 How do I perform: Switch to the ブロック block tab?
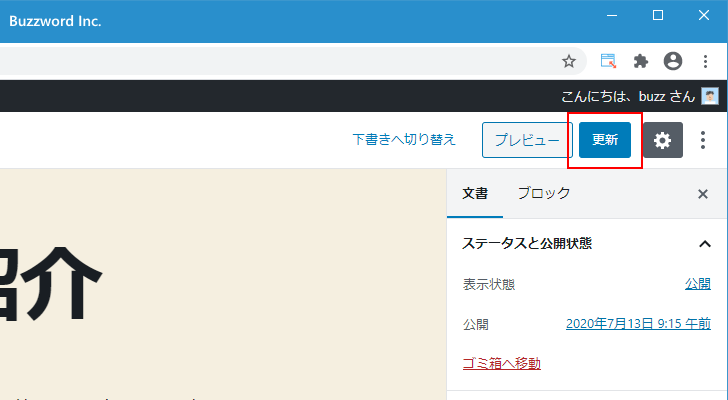pos(544,194)
